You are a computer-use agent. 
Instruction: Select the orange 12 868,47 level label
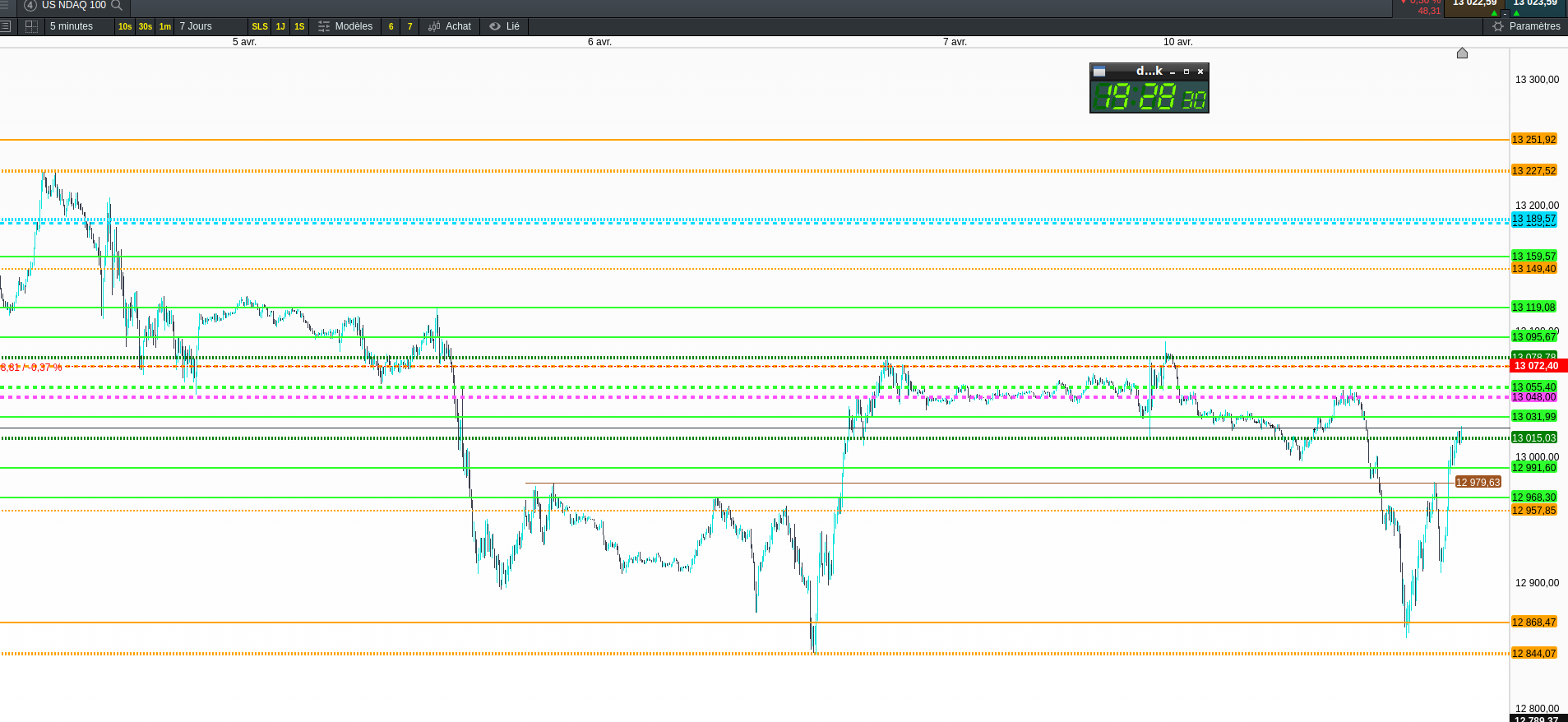coord(1533,622)
